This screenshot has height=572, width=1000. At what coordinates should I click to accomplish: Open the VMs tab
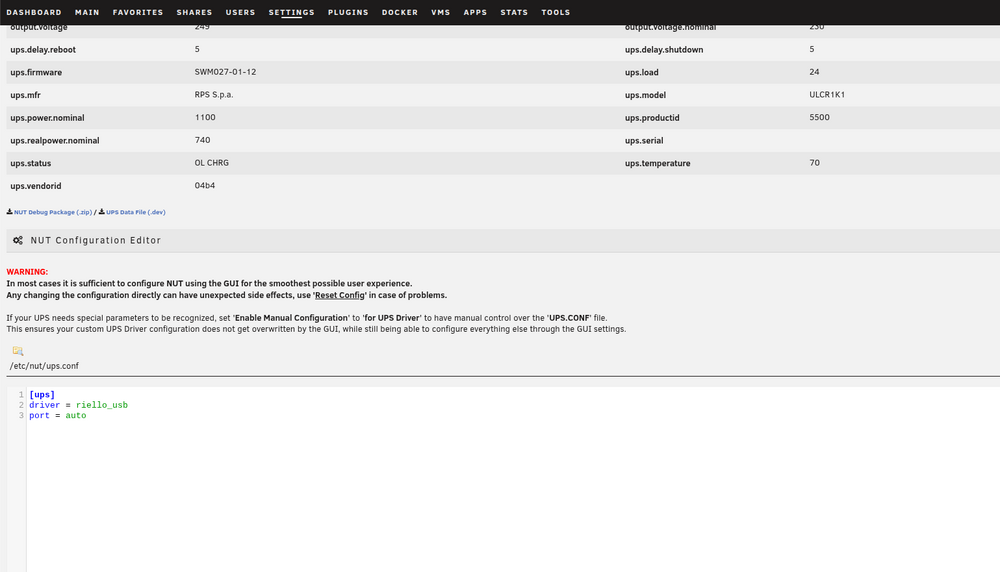click(x=441, y=12)
